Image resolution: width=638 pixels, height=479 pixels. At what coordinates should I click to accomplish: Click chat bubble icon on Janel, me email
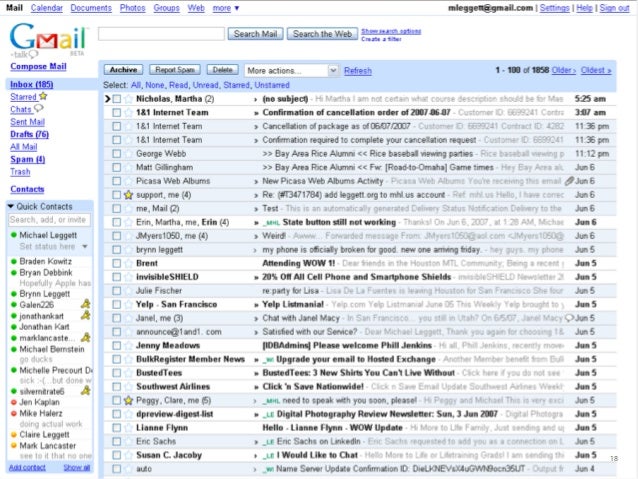tap(570, 318)
